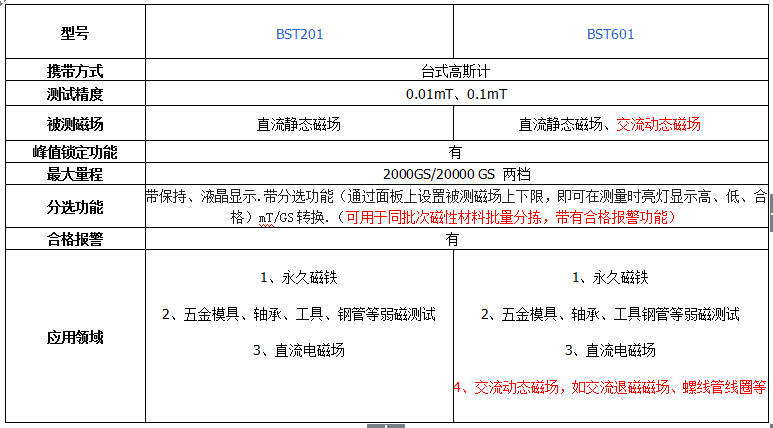The height and width of the screenshot is (428, 773).
Task: Click 直流静态磁场 in the BST201 column
Action: click(299, 124)
